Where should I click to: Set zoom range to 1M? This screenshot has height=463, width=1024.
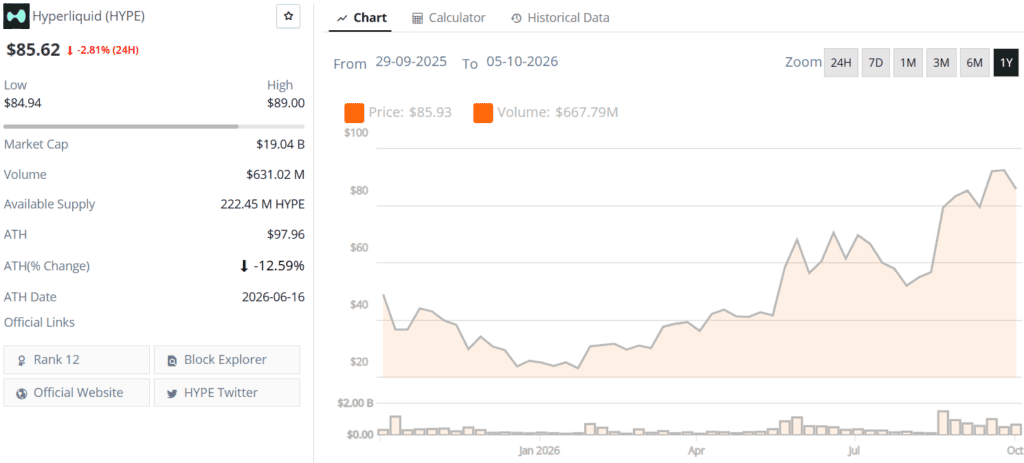[907, 63]
